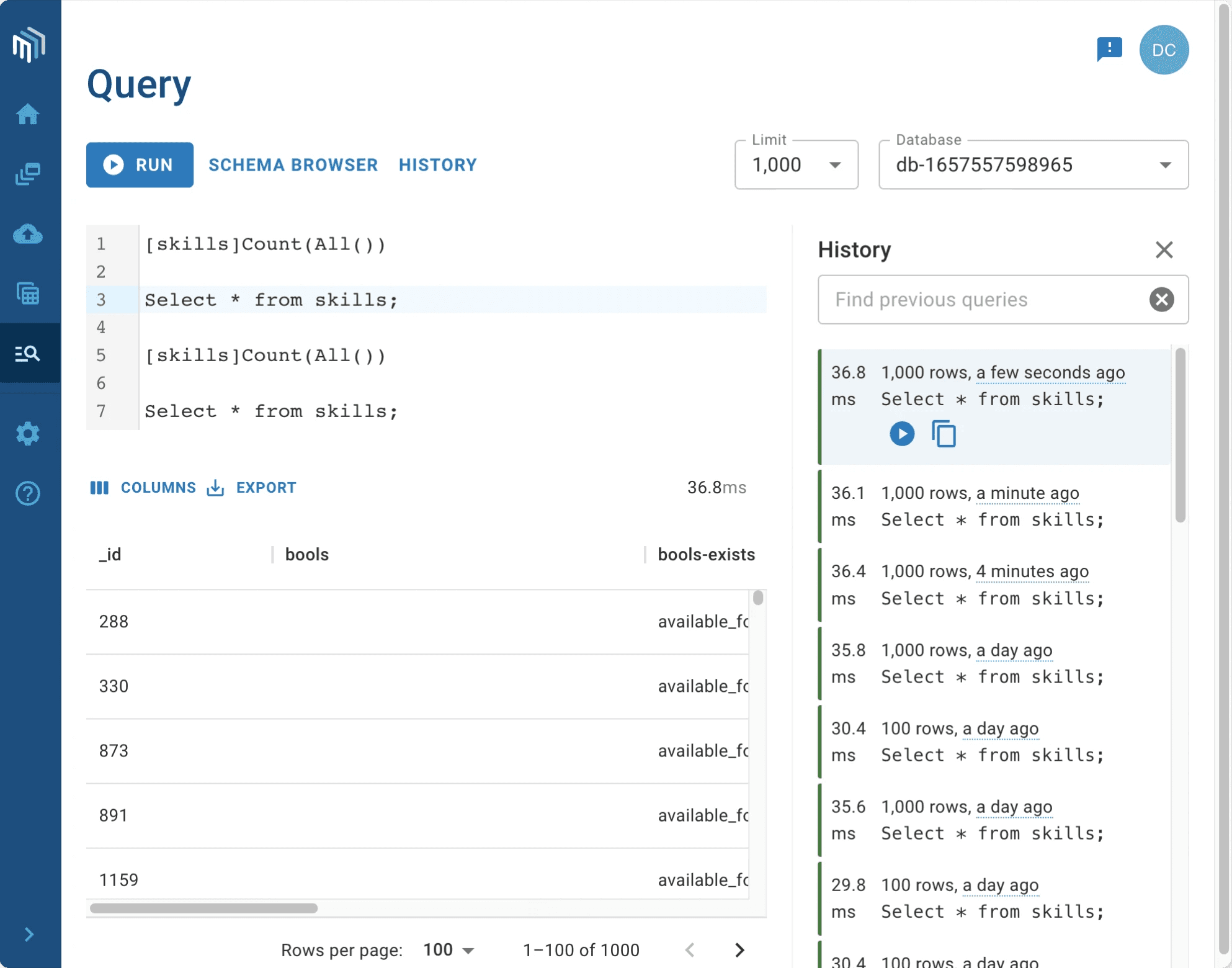Open the cloud upload page
Viewport: 1232px width, 968px height.
point(28,234)
